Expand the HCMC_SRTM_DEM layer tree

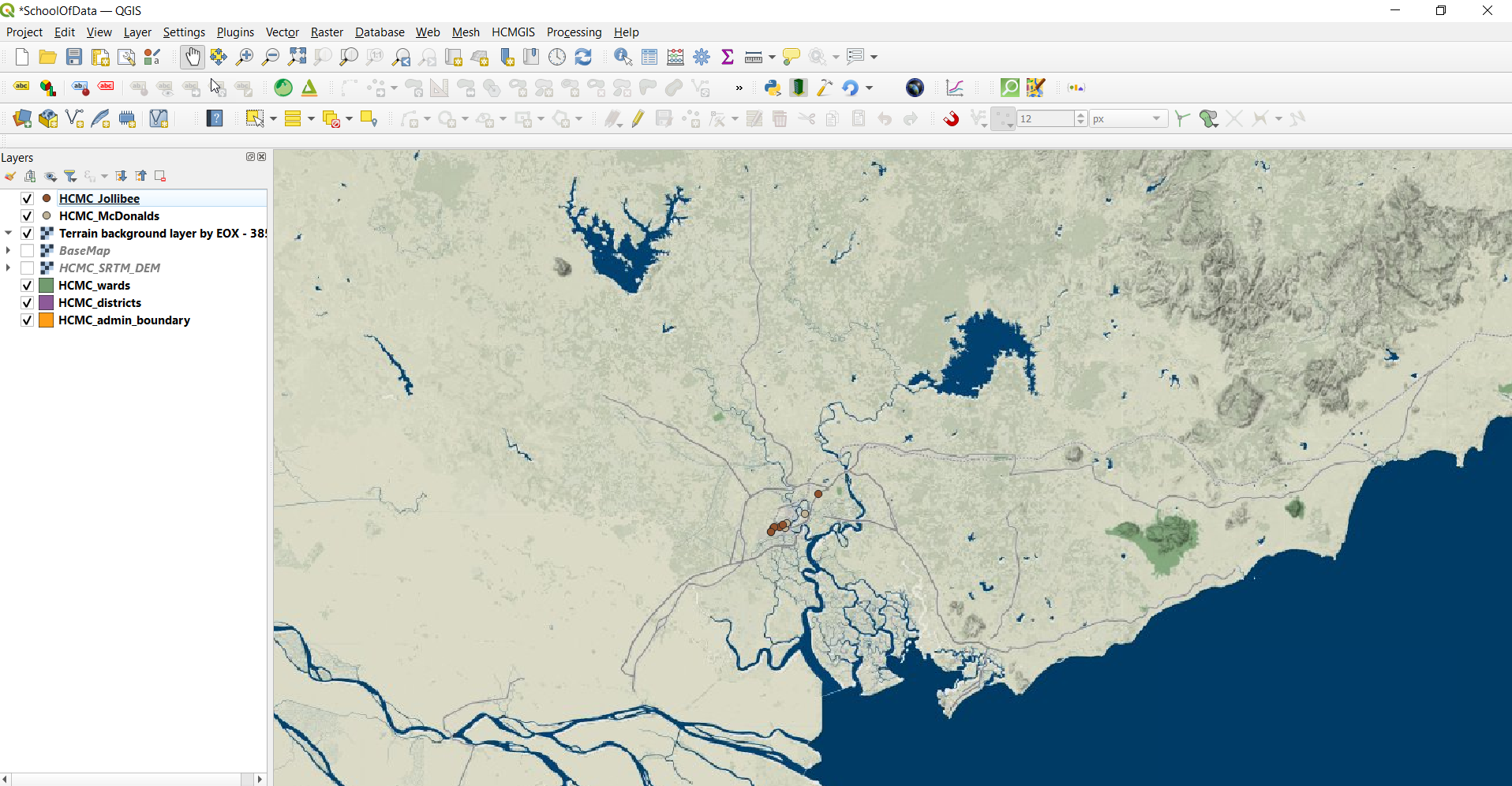(8, 268)
